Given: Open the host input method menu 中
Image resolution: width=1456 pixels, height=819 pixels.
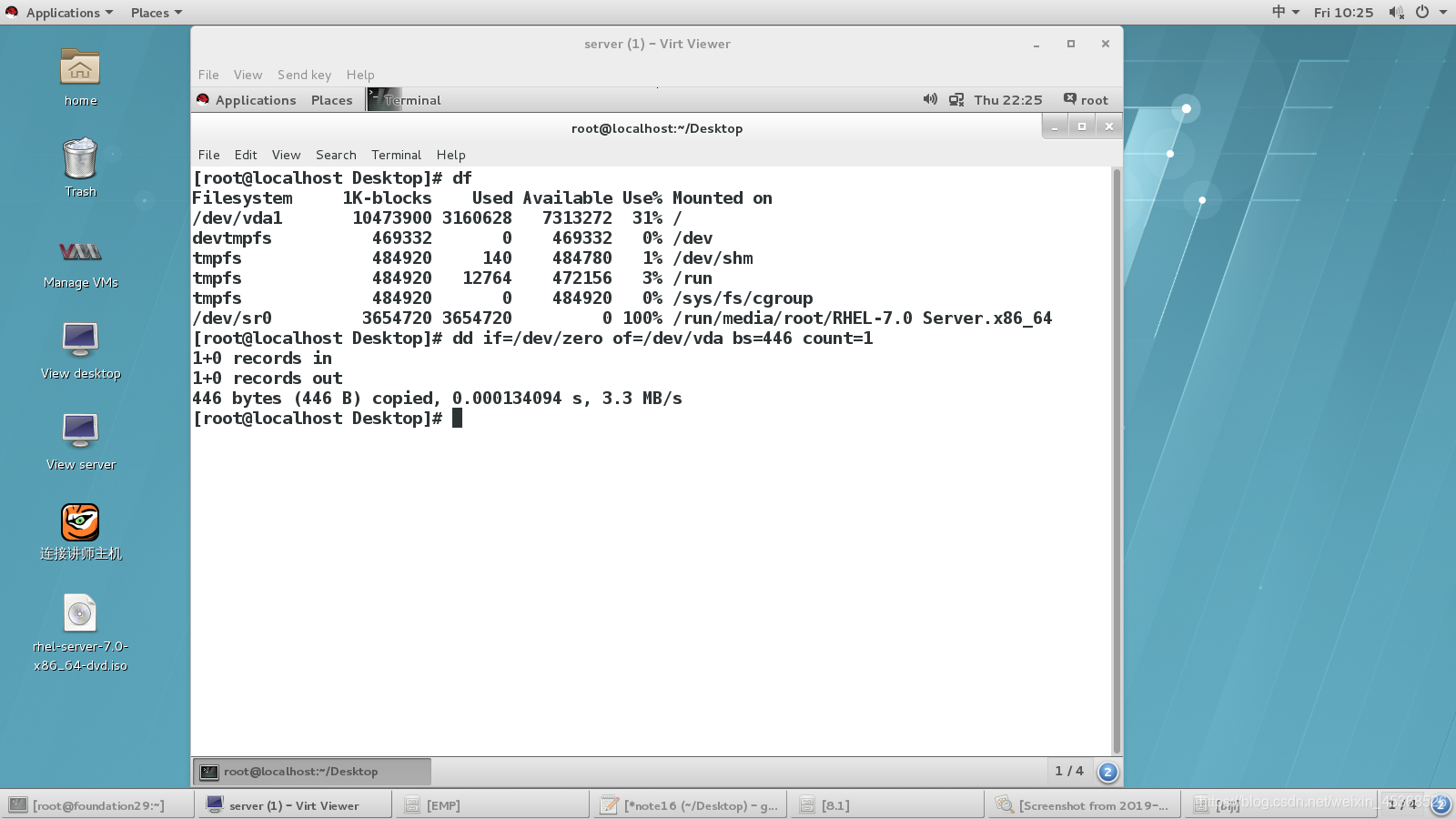Looking at the screenshot, I should tap(1285, 12).
